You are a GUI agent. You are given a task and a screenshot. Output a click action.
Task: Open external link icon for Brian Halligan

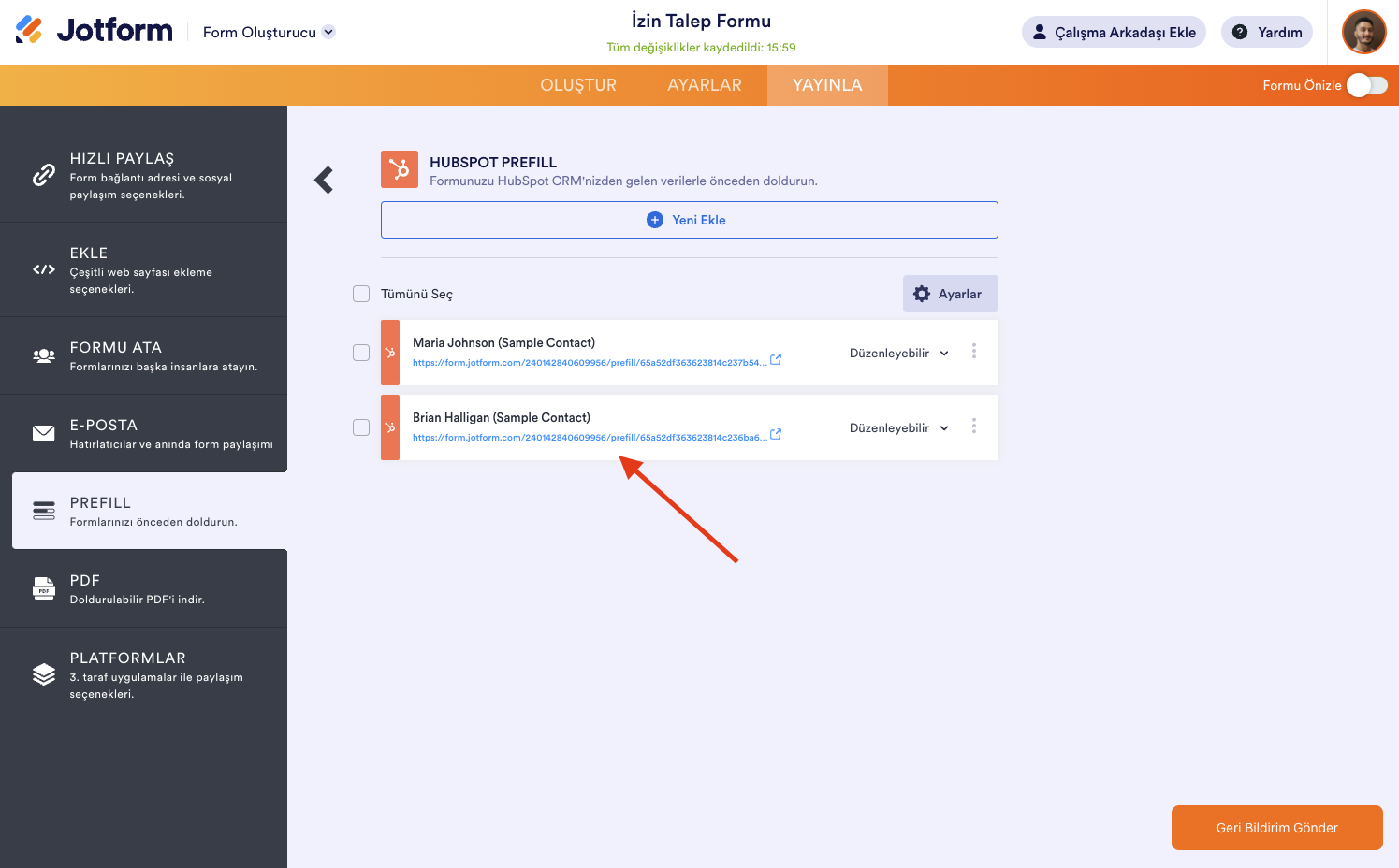click(x=776, y=435)
